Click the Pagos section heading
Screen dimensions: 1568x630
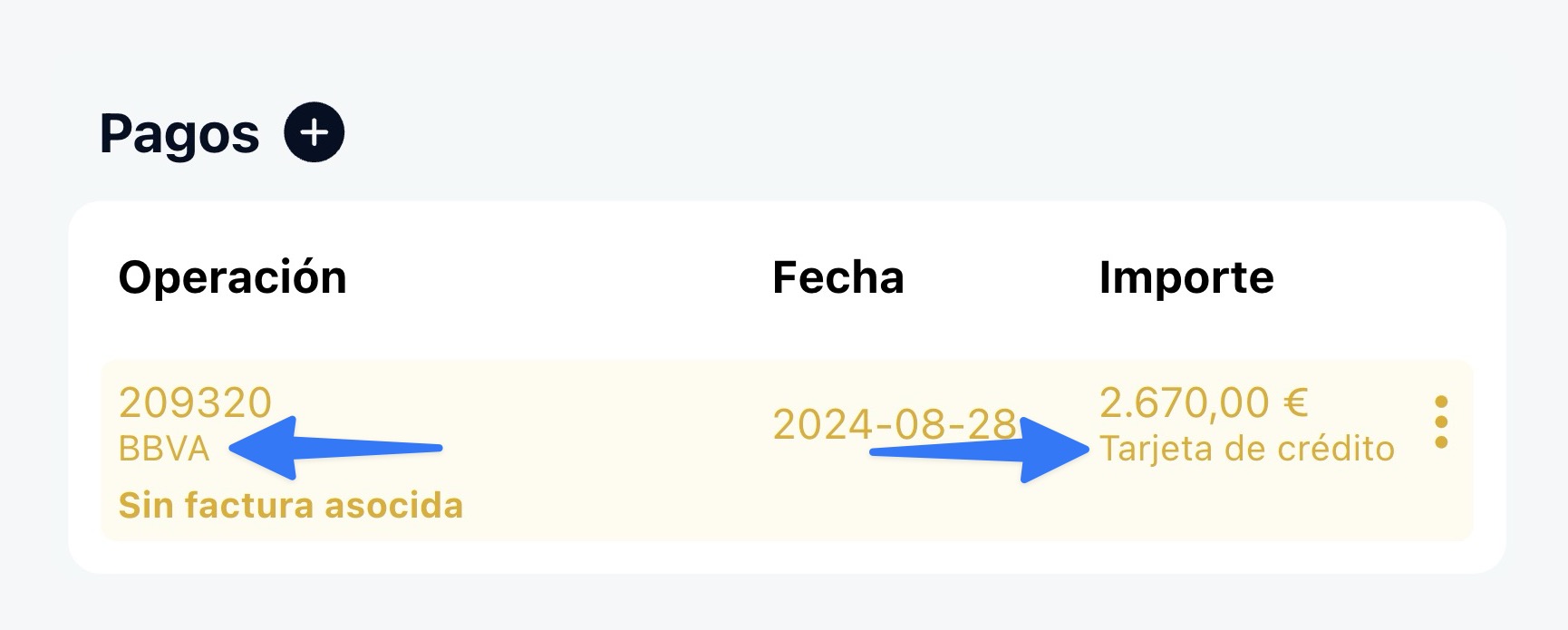[179, 134]
